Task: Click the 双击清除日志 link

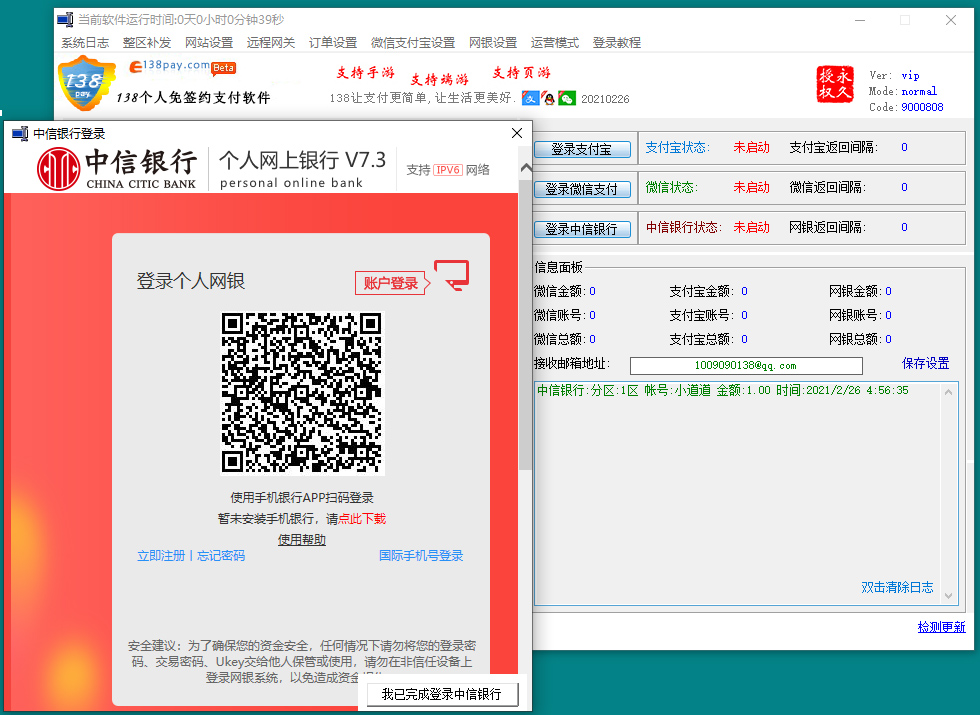Action: click(x=897, y=588)
